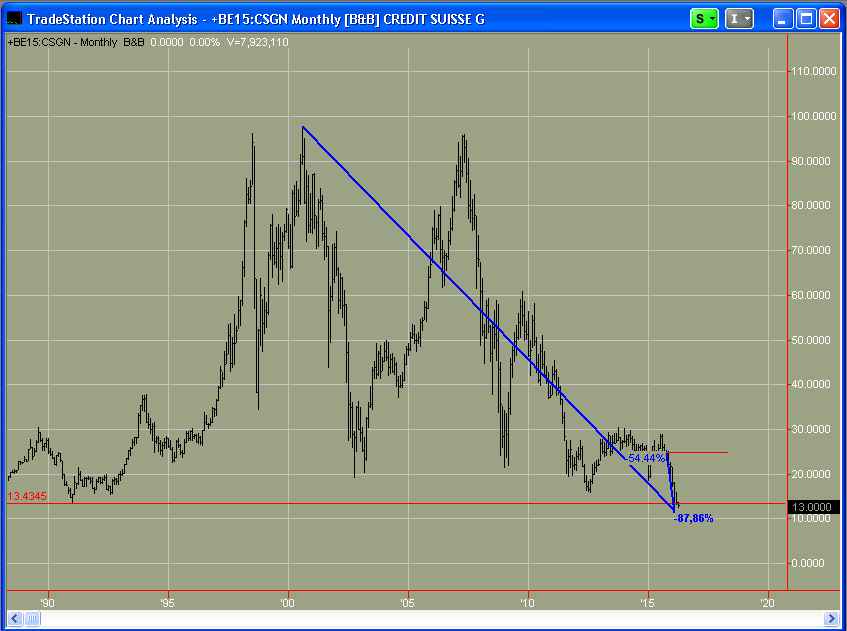Viewport: 847px width, 631px height.
Task: Click the horizontal scrollbar thumb
Action: [32, 618]
